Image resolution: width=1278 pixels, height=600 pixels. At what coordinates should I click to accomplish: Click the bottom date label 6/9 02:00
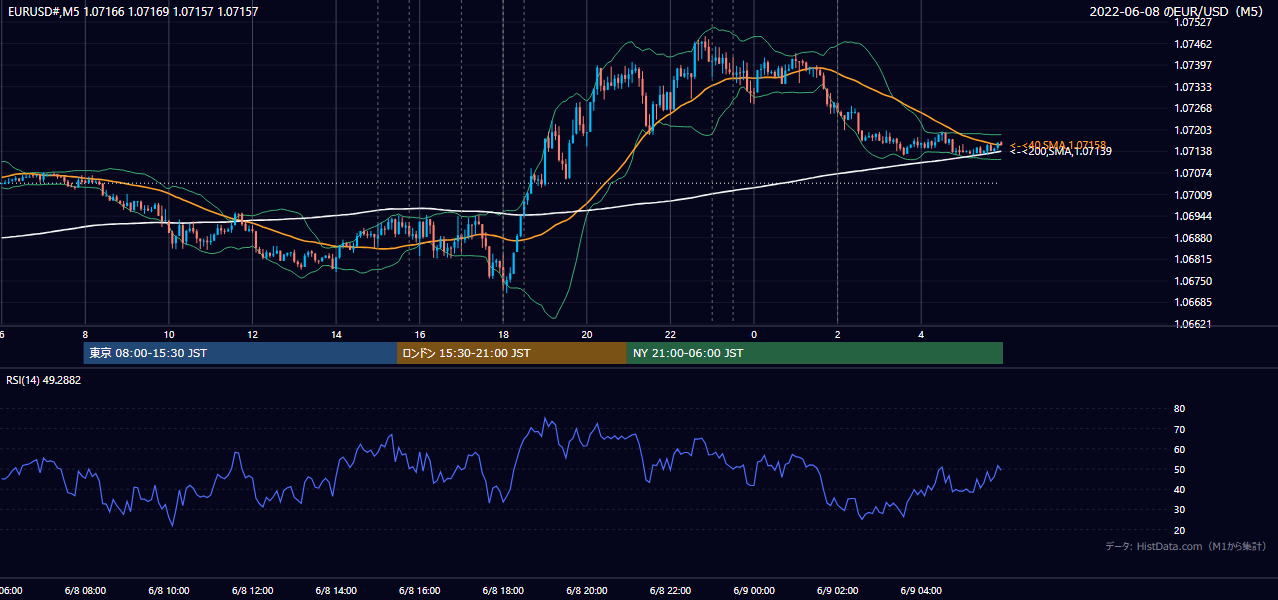click(837, 591)
